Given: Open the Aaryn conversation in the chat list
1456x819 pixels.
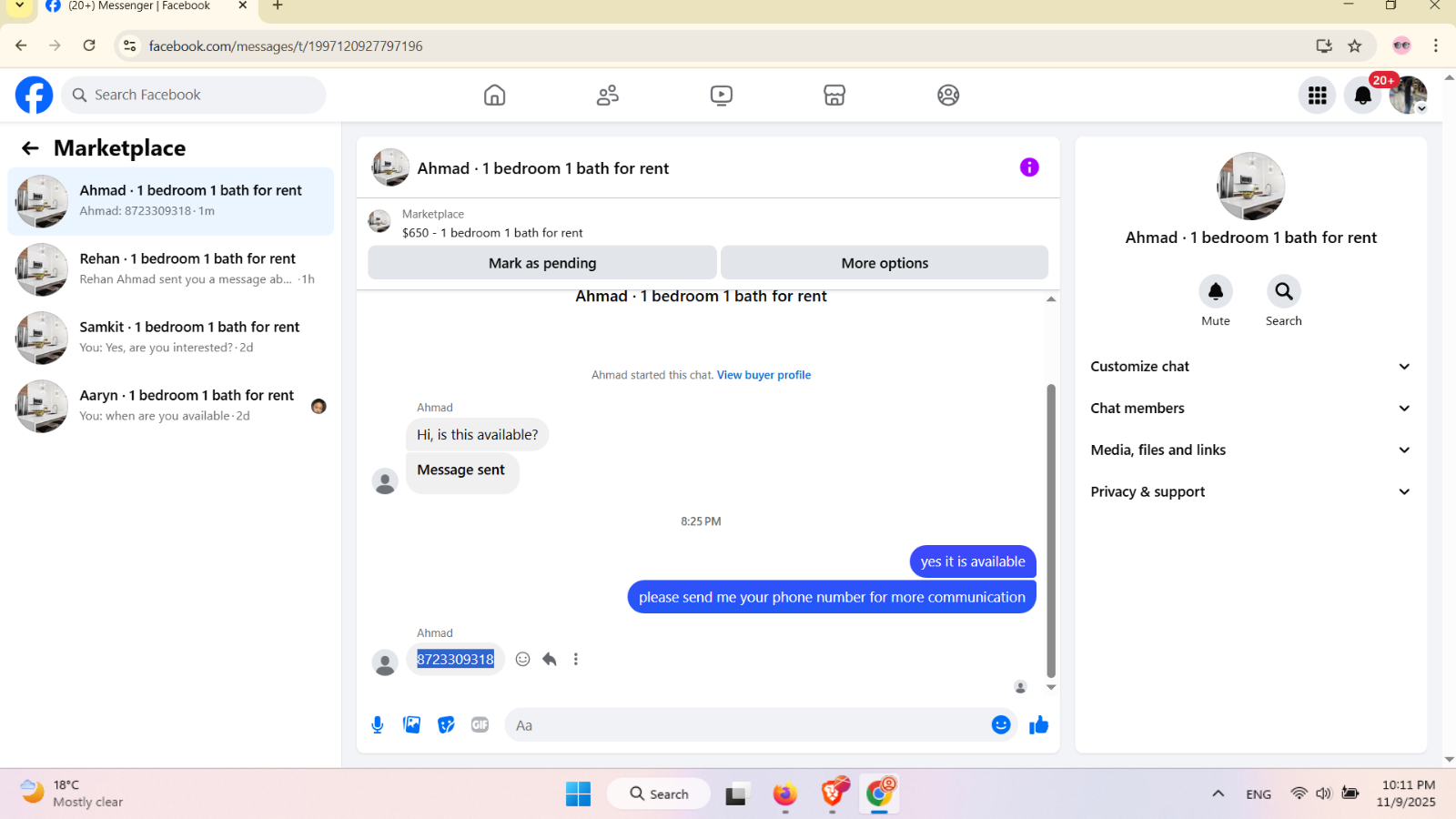Looking at the screenshot, I should 171,406.
